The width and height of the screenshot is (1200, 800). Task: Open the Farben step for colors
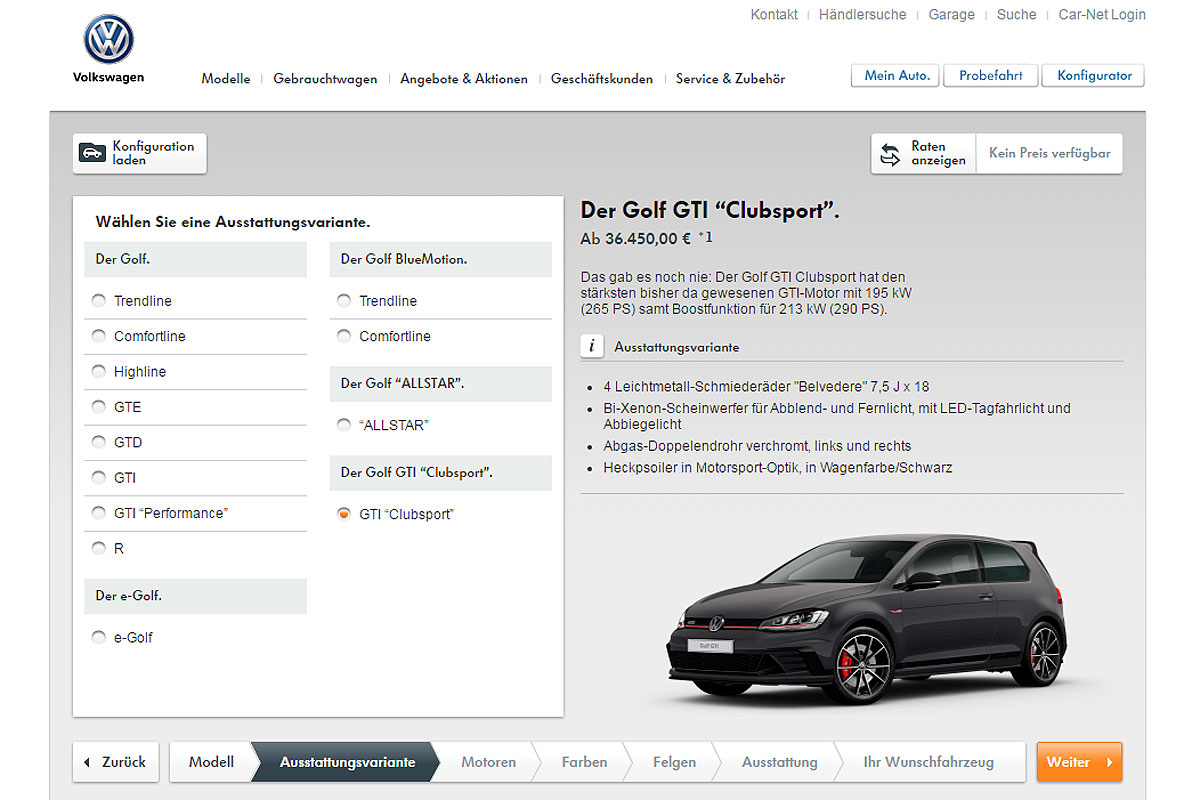tap(584, 762)
